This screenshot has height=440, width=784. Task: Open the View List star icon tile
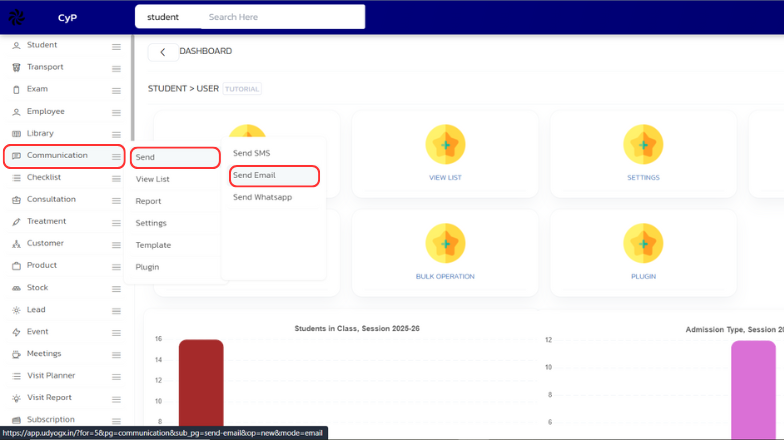(x=445, y=145)
